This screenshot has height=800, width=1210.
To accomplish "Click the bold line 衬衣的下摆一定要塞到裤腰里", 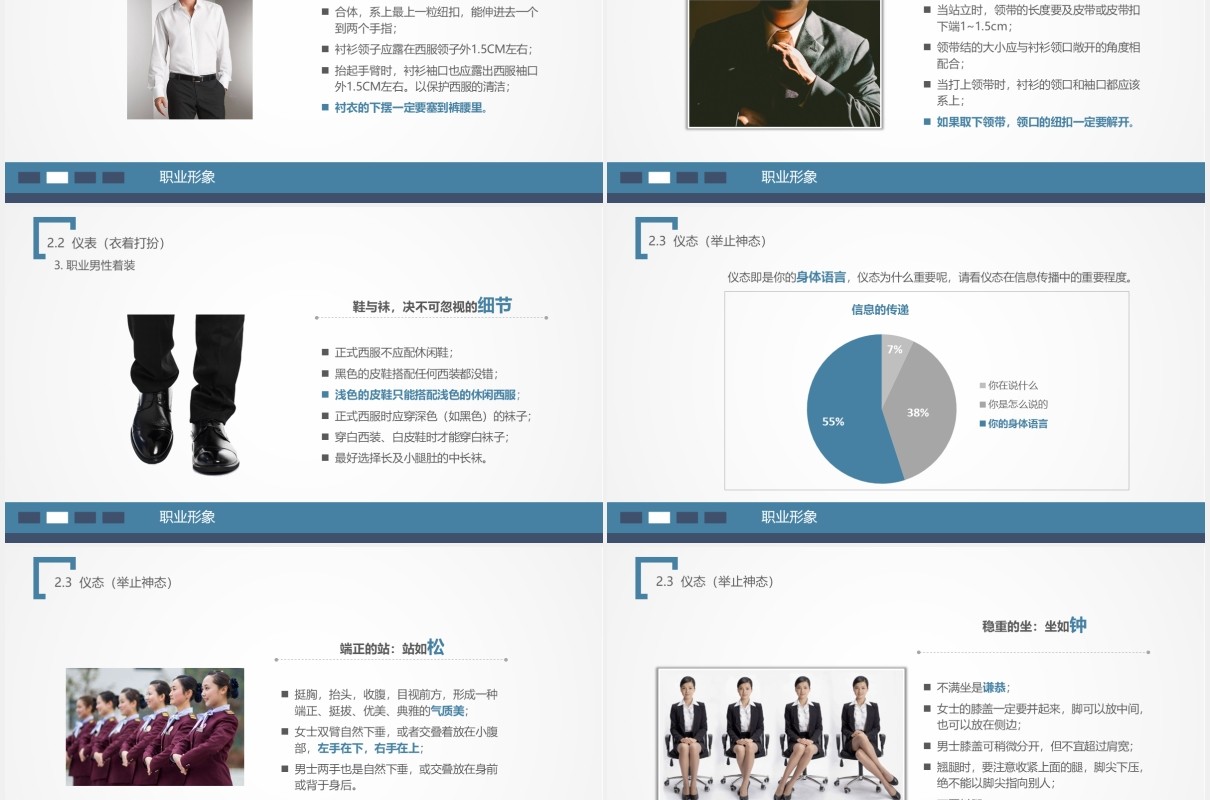I will point(405,107).
